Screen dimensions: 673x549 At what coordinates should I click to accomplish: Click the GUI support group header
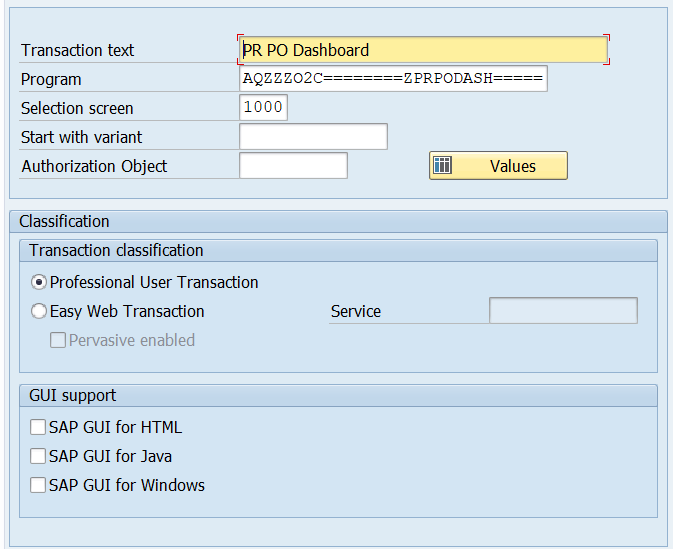(x=339, y=395)
